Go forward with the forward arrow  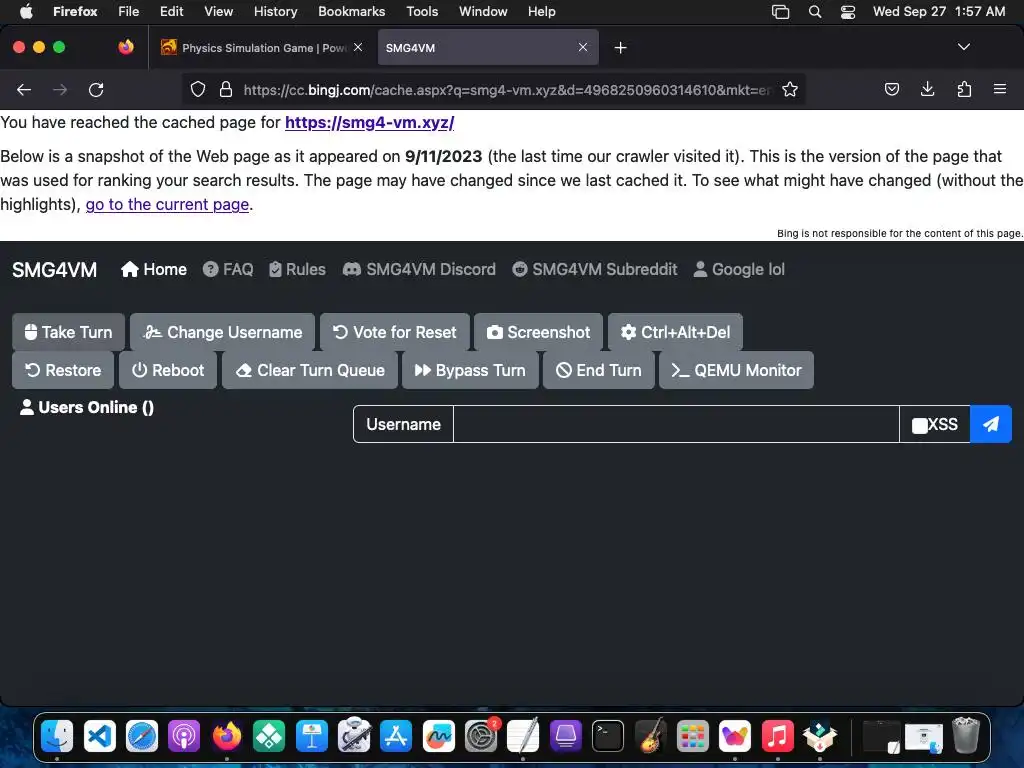pyautogui.click(x=60, y=89)
